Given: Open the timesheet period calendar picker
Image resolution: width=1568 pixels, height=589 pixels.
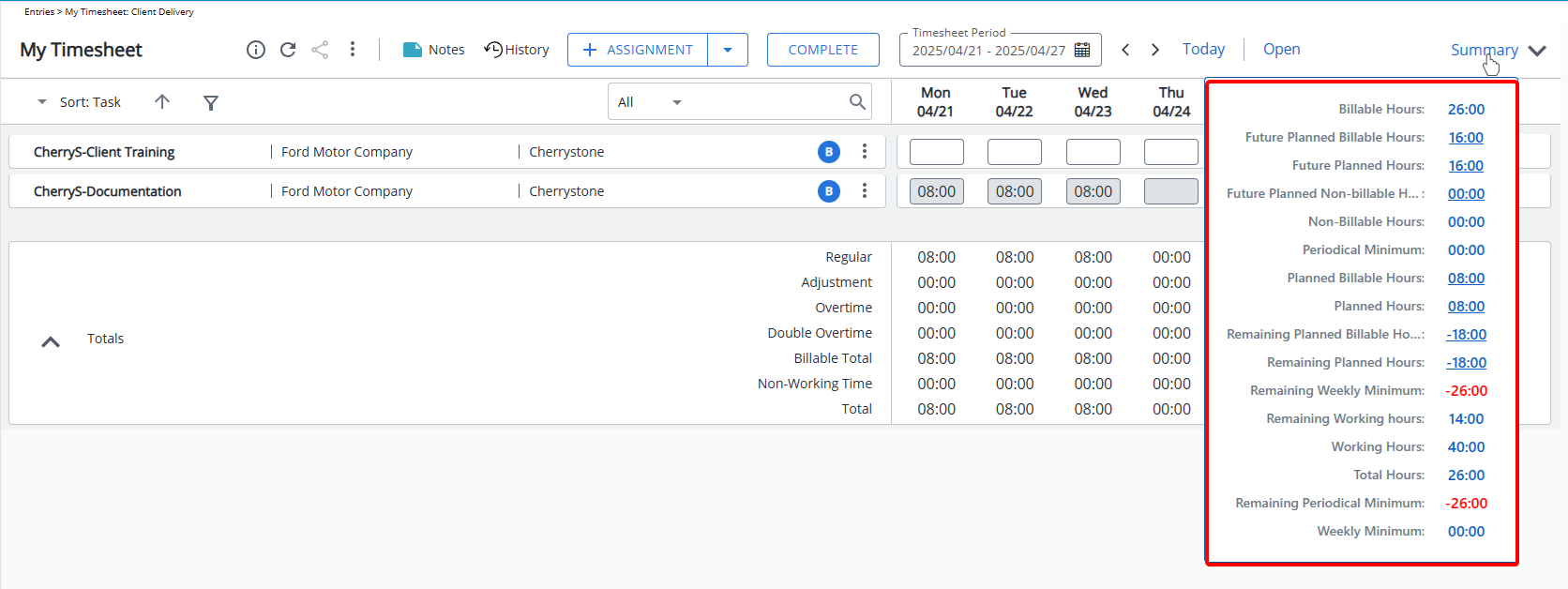Looking at the screenshot, I should point(1082,51).
